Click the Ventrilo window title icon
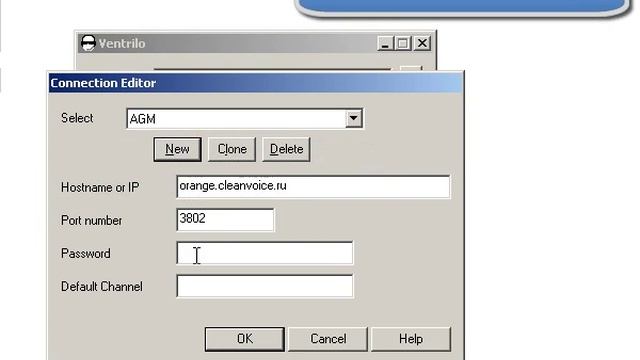Screen dimensions: 640x360 coord(88,43)
